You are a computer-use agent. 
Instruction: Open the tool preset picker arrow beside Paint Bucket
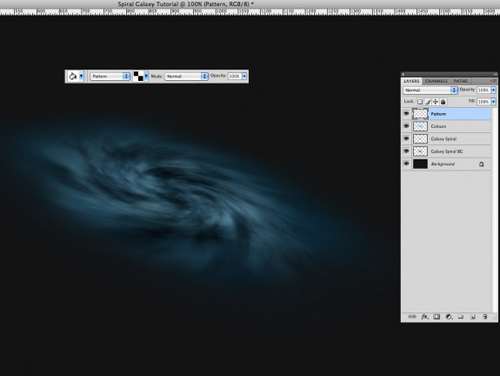[x=81, y=76]
